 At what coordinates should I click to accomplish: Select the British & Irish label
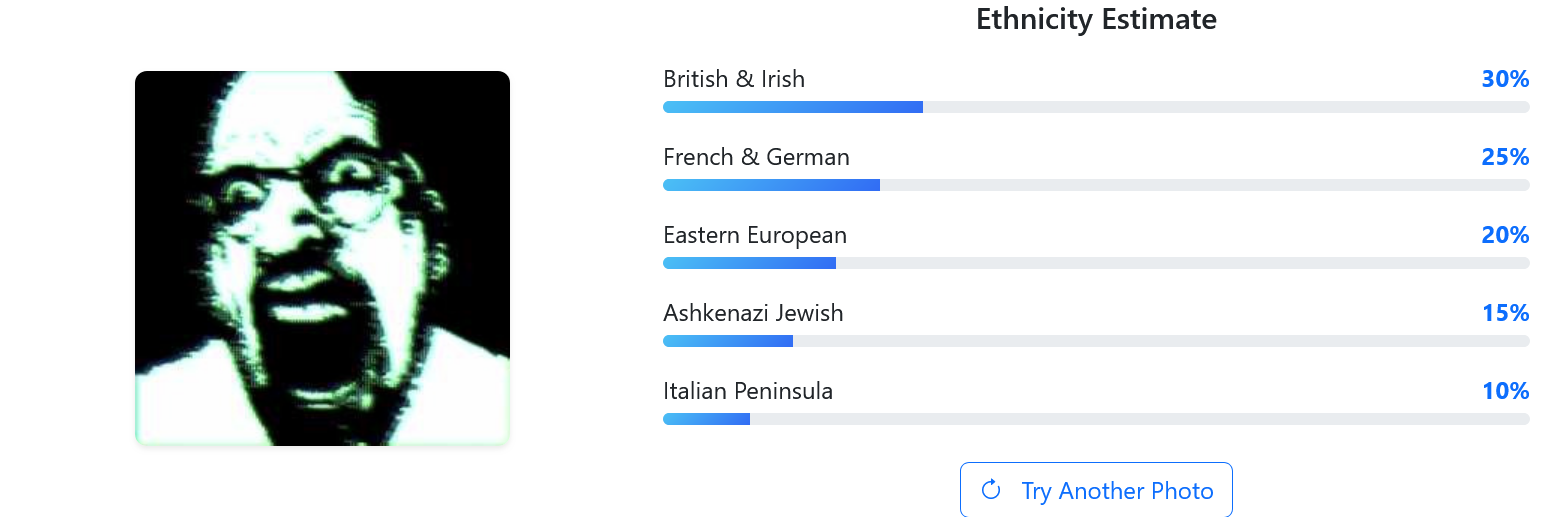tap(734, 79)
